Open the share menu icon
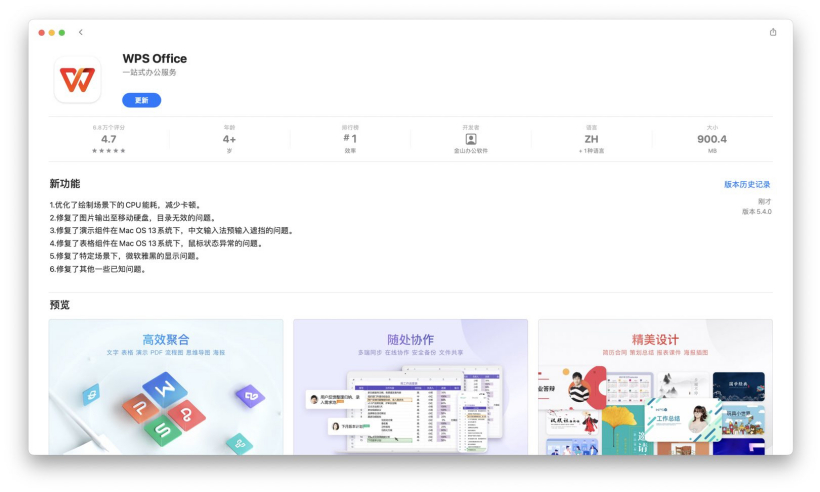The width and height of the screenshot is (820, 492). pyautogui.click(x=772, y=32)
